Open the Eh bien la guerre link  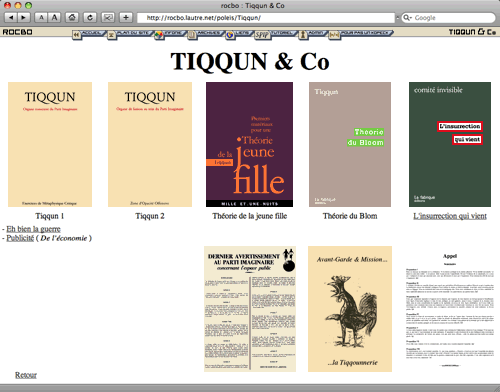(x=33, y=229)
